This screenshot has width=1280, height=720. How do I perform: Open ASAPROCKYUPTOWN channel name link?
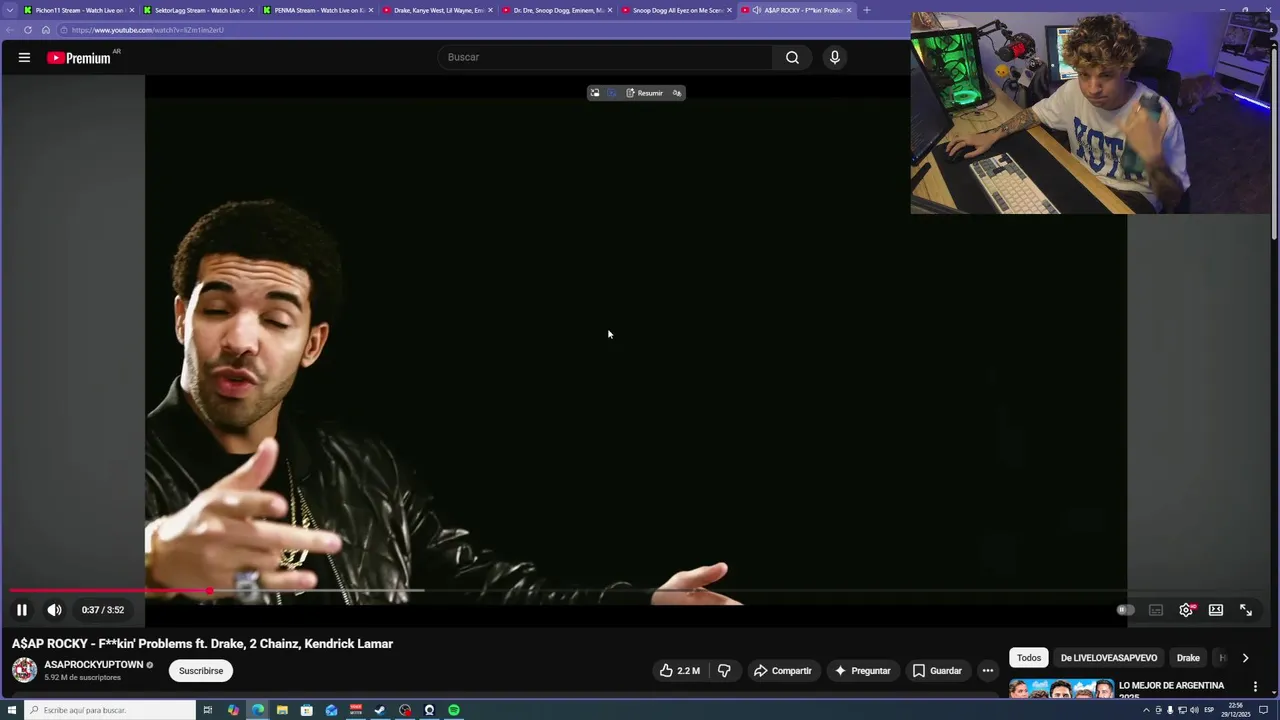coord(94,665)
